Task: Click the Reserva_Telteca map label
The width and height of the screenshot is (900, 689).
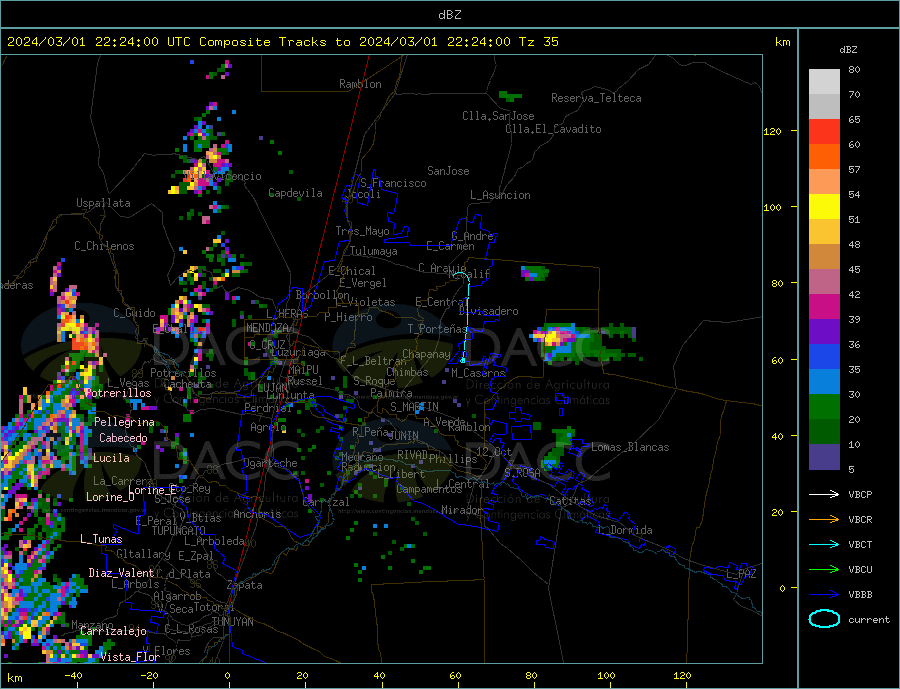Action: (596, 98)
